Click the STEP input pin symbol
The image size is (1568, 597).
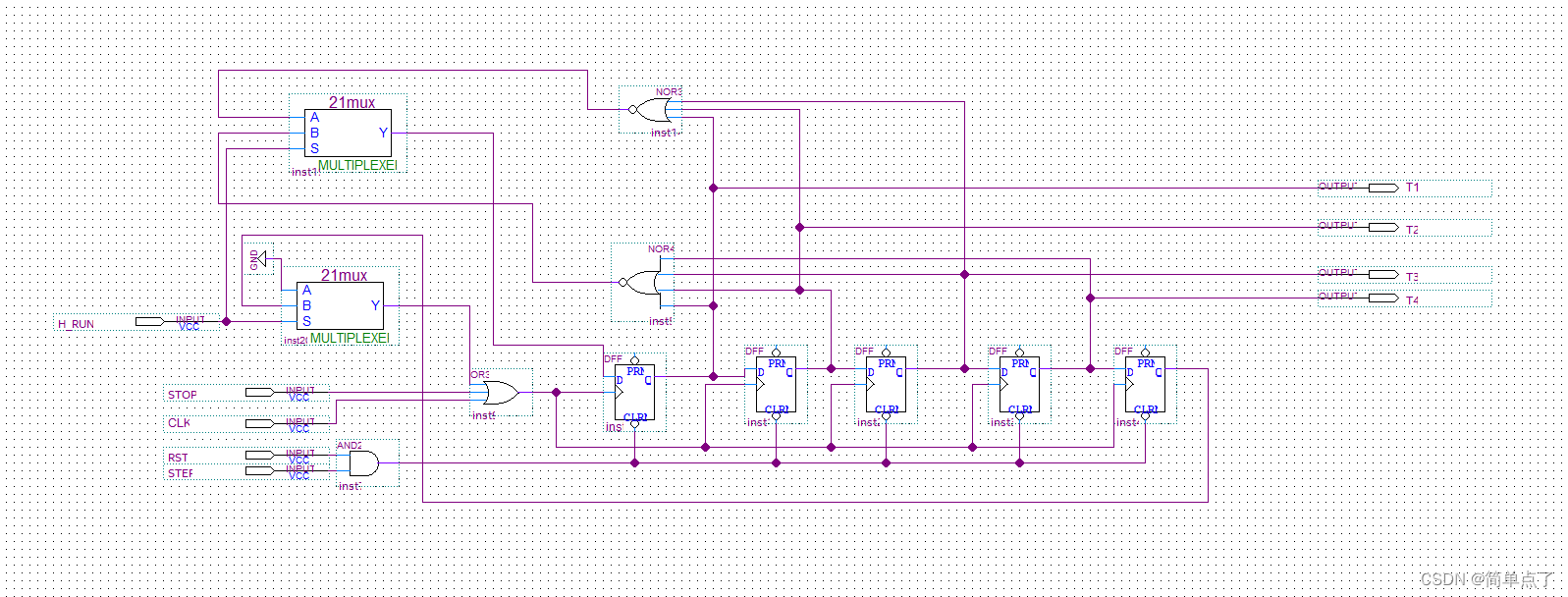pos(259,470)
